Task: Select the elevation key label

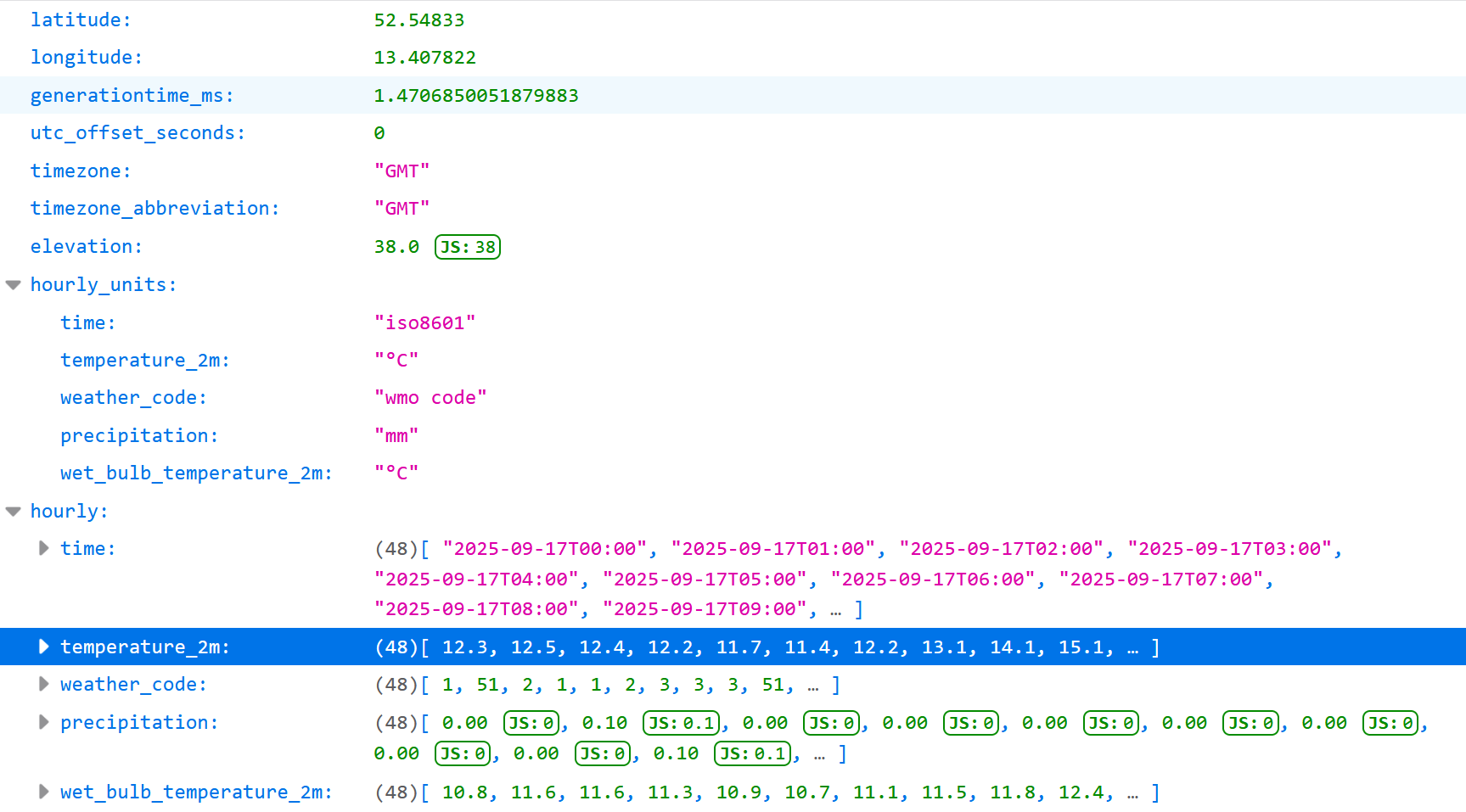Action: 86,247
